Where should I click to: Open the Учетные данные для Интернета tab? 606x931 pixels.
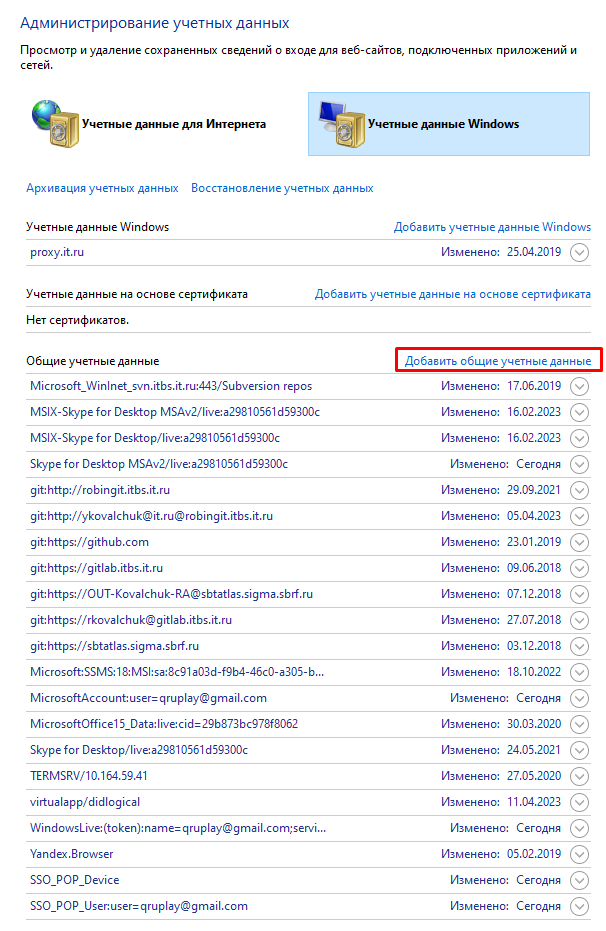pyautogui.click(x=149, y=124)
